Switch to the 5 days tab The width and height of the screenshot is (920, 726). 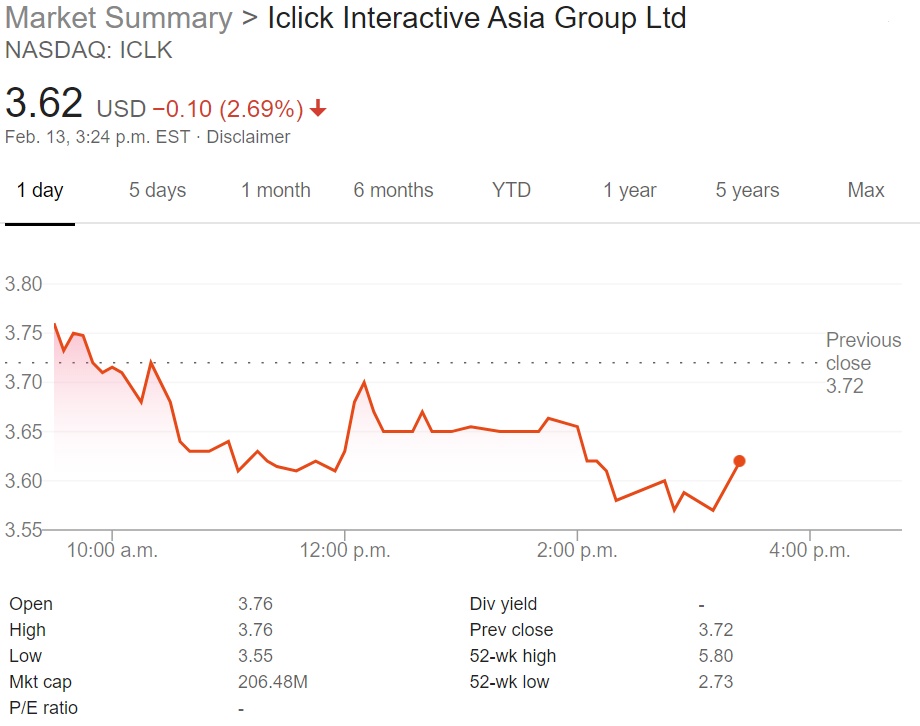click(x=157, y=191)
